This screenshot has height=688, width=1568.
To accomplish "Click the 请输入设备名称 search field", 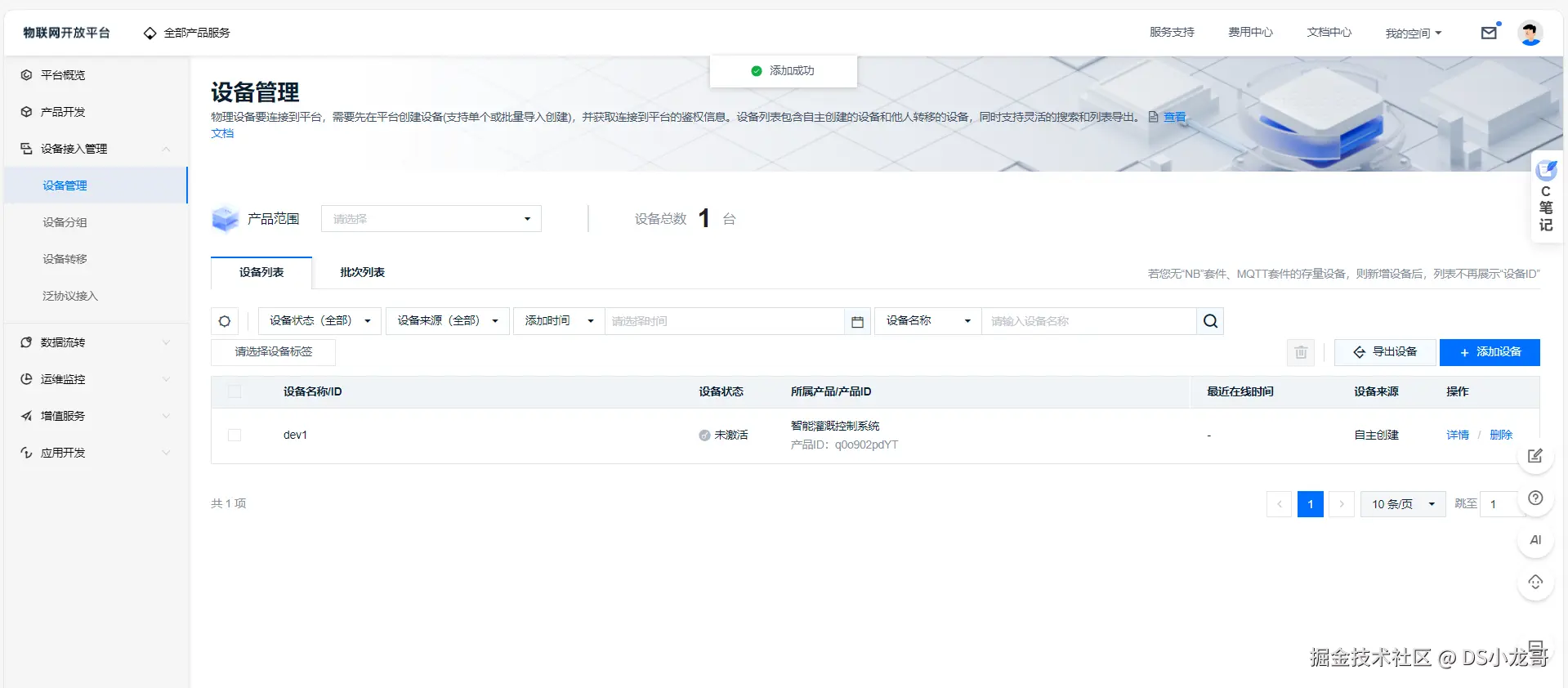I will (x=1088, y=321).
